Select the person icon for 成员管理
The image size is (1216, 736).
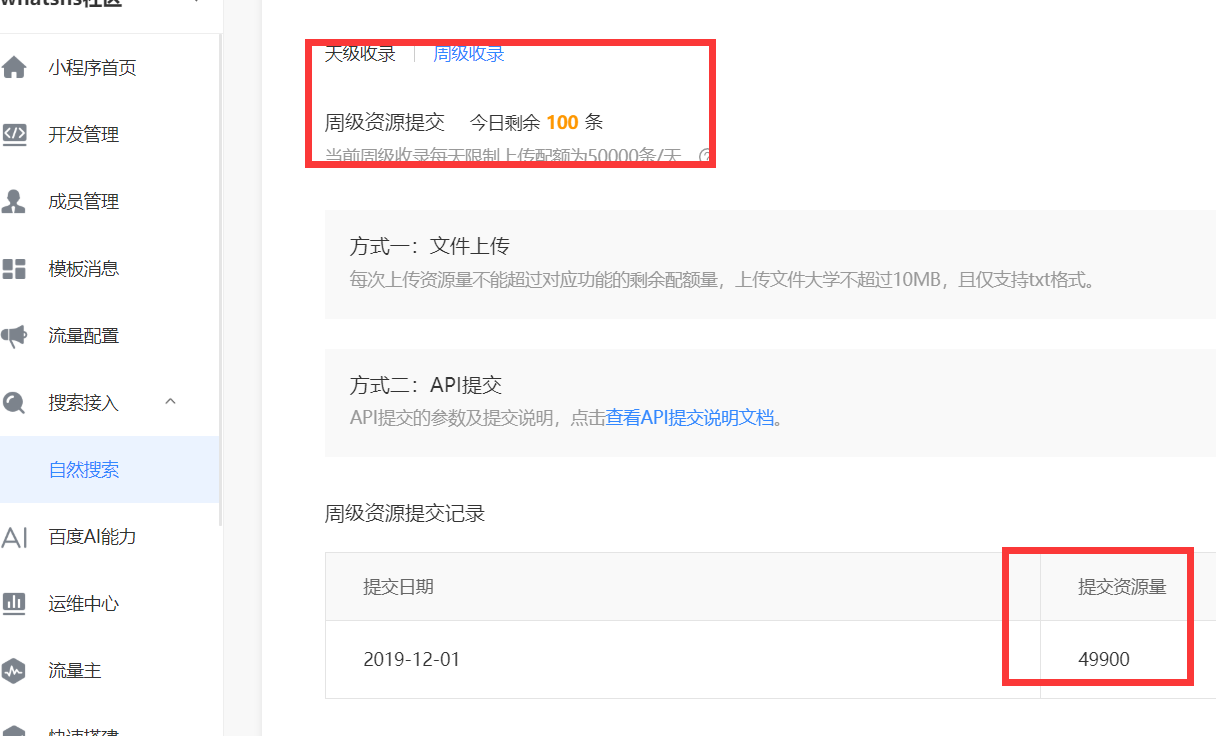click(14, 202)
